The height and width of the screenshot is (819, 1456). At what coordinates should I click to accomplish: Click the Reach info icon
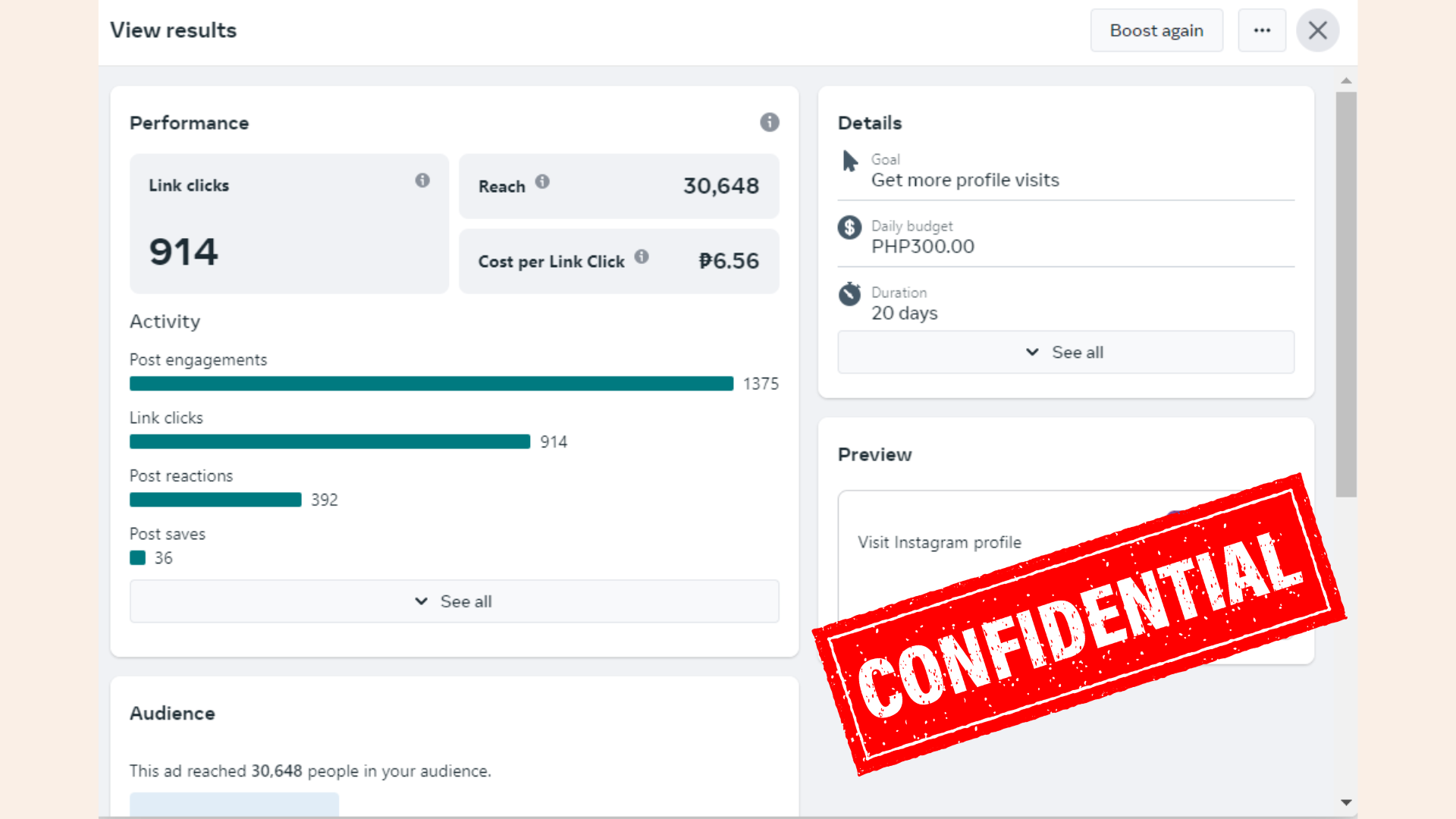click(542, 181)
